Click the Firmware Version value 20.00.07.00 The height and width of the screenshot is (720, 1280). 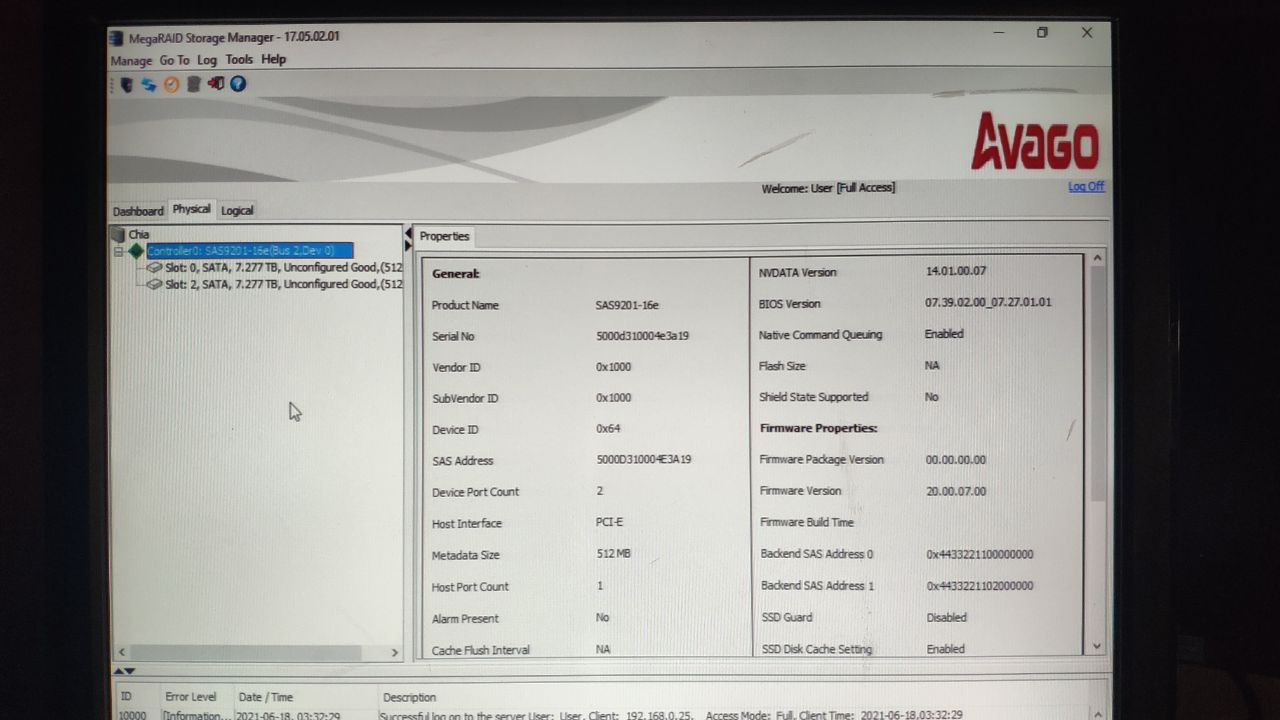pos(956,491)
